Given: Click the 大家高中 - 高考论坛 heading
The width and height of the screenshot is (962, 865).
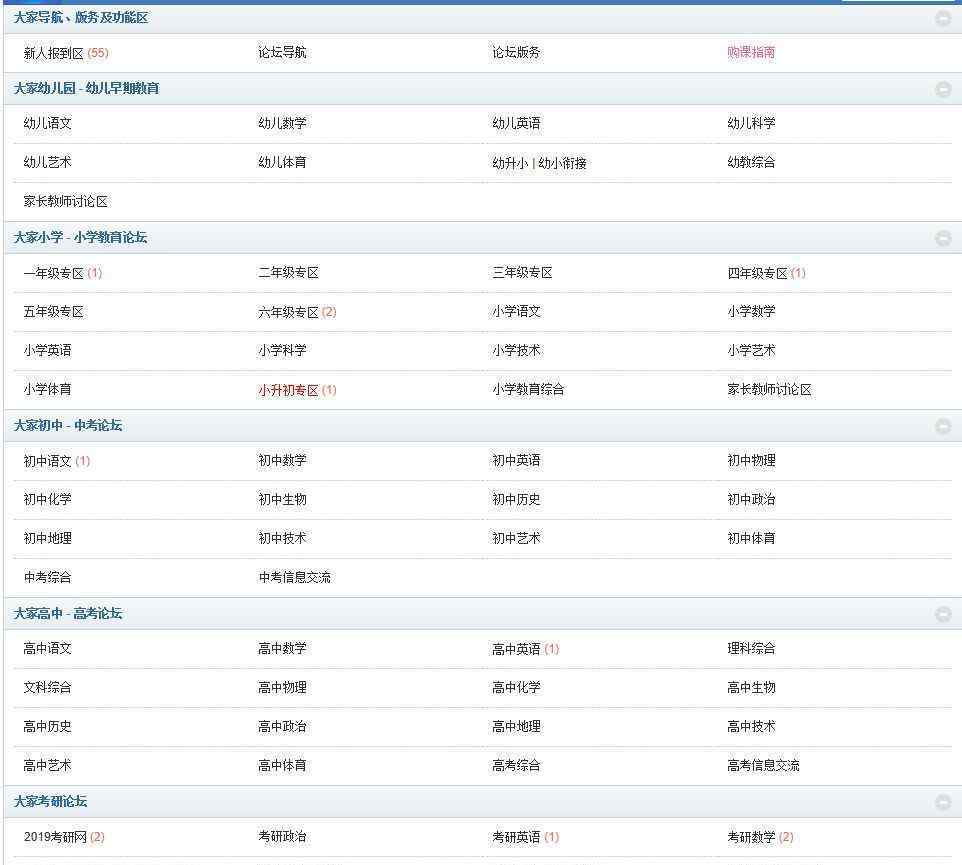Looking at the screenshot, I should (x=68, y=614).
